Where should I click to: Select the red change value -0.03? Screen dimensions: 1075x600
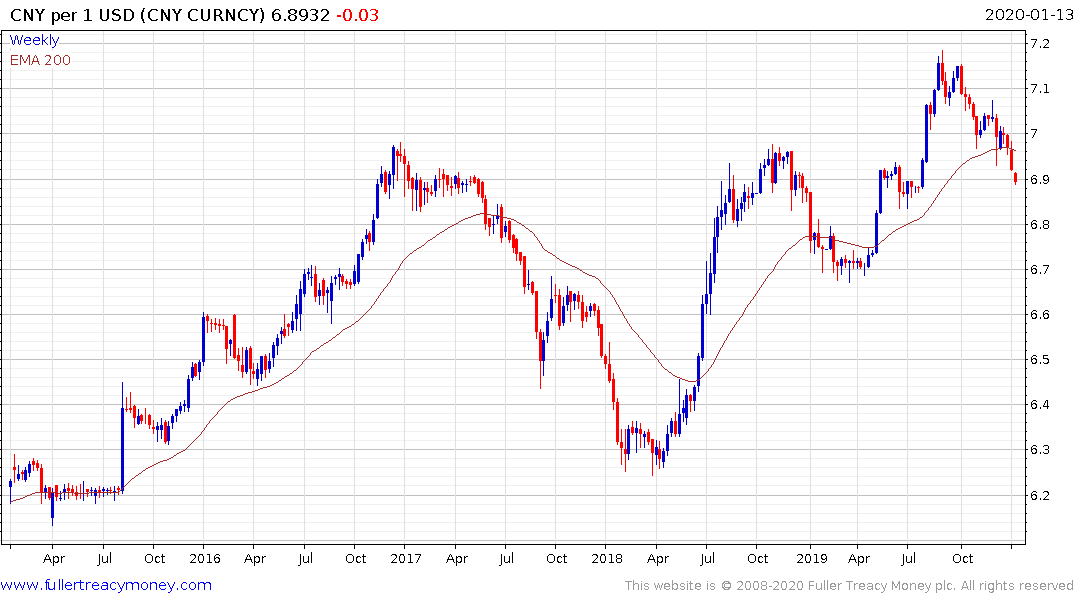(357, 15)
